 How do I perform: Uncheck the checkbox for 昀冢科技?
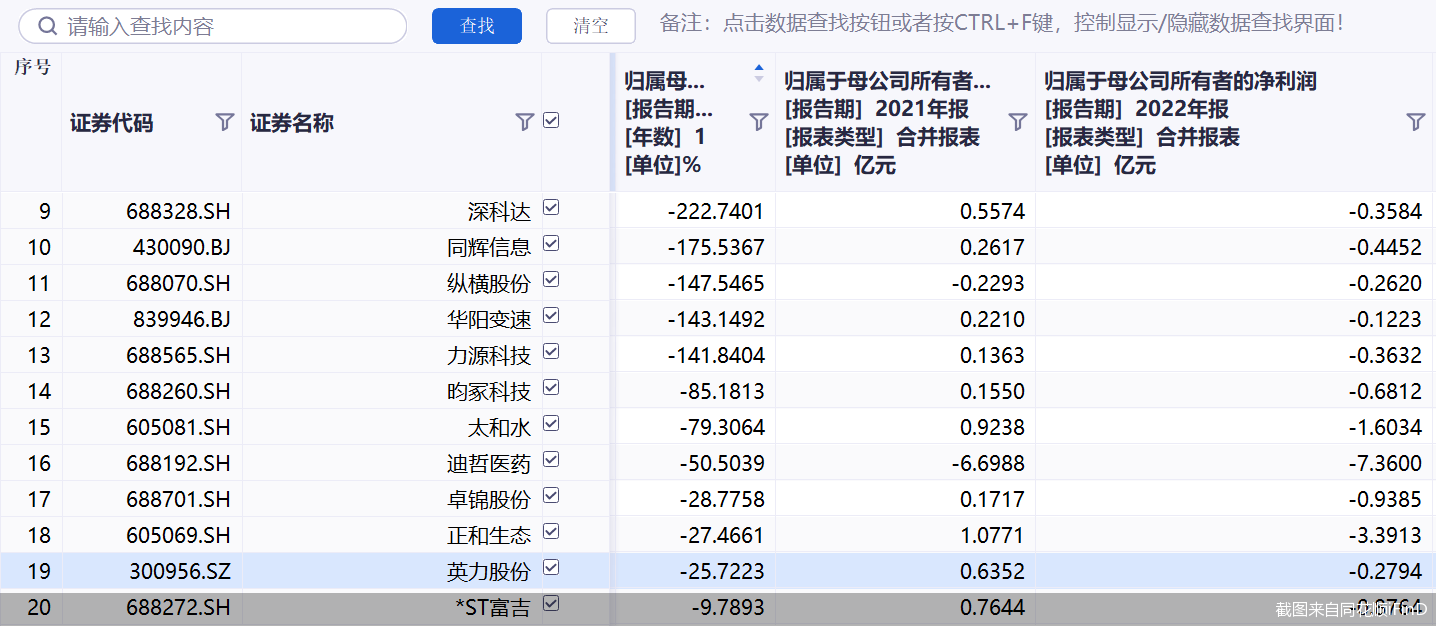[551, 388]
